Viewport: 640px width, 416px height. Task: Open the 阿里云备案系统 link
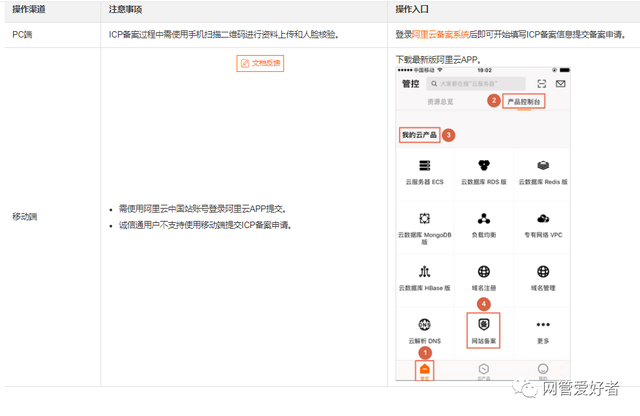[440, 35]
